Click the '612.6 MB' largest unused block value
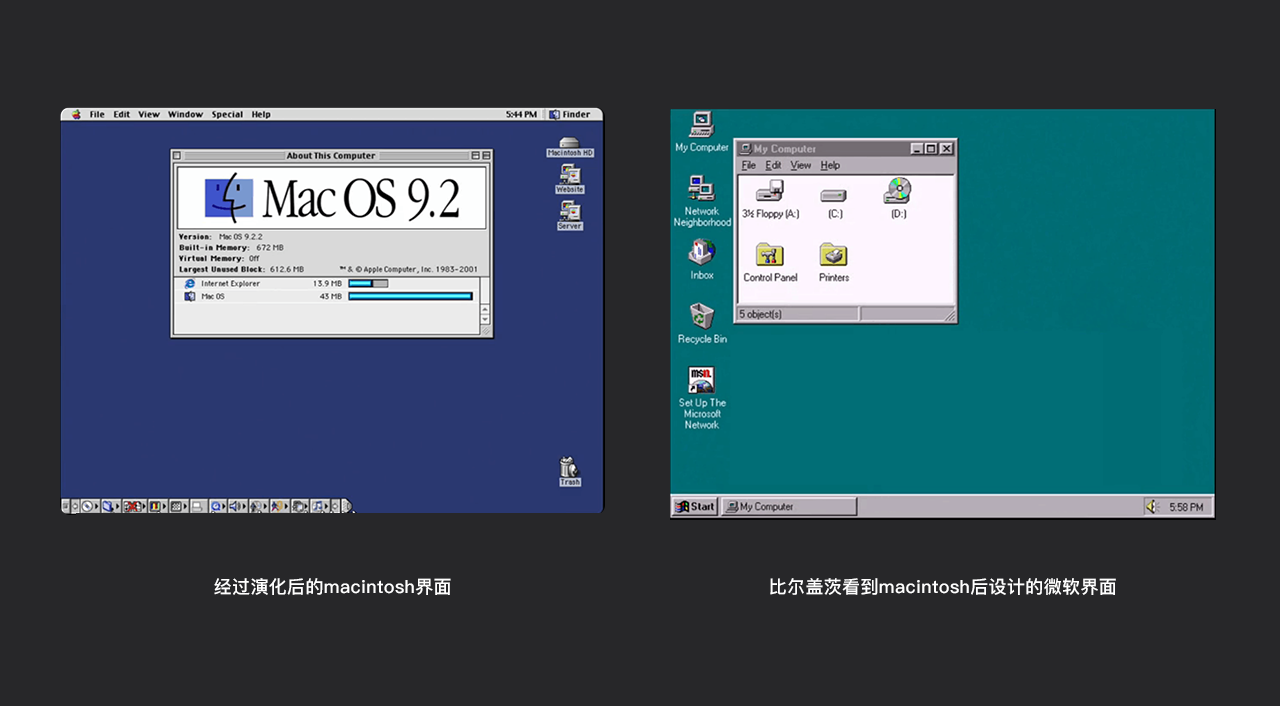Screen dimensions: 1280x706 pyautogui.click(x=286, y=269)
